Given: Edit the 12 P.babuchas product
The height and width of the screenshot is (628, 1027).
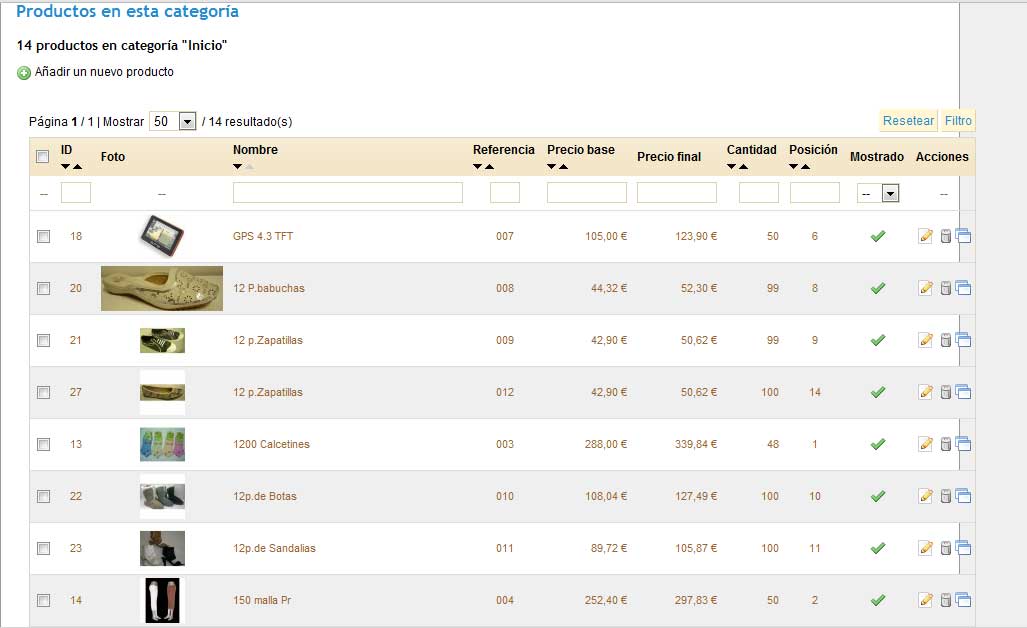Looking at the screenshot, I should [925, 288].
